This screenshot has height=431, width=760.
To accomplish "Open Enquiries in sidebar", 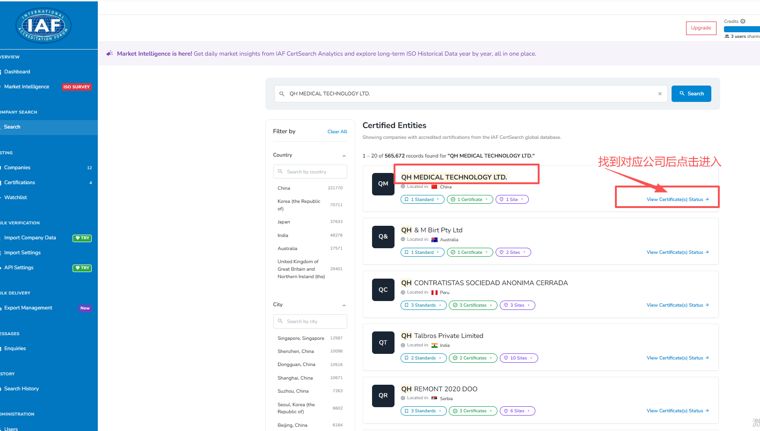I will coord(15,349).
